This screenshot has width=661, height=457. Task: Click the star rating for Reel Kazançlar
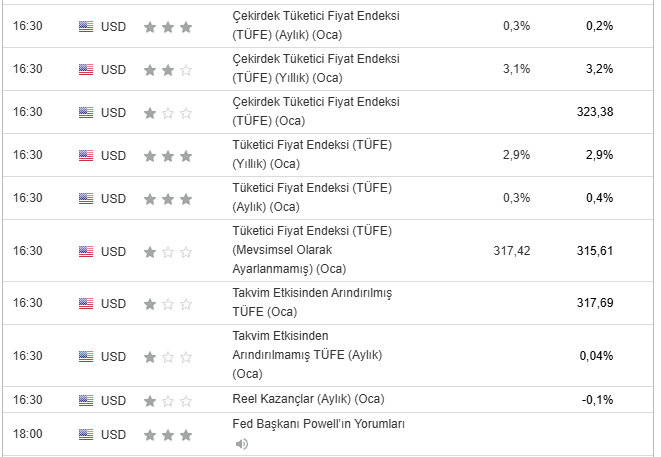coord(167,400)
